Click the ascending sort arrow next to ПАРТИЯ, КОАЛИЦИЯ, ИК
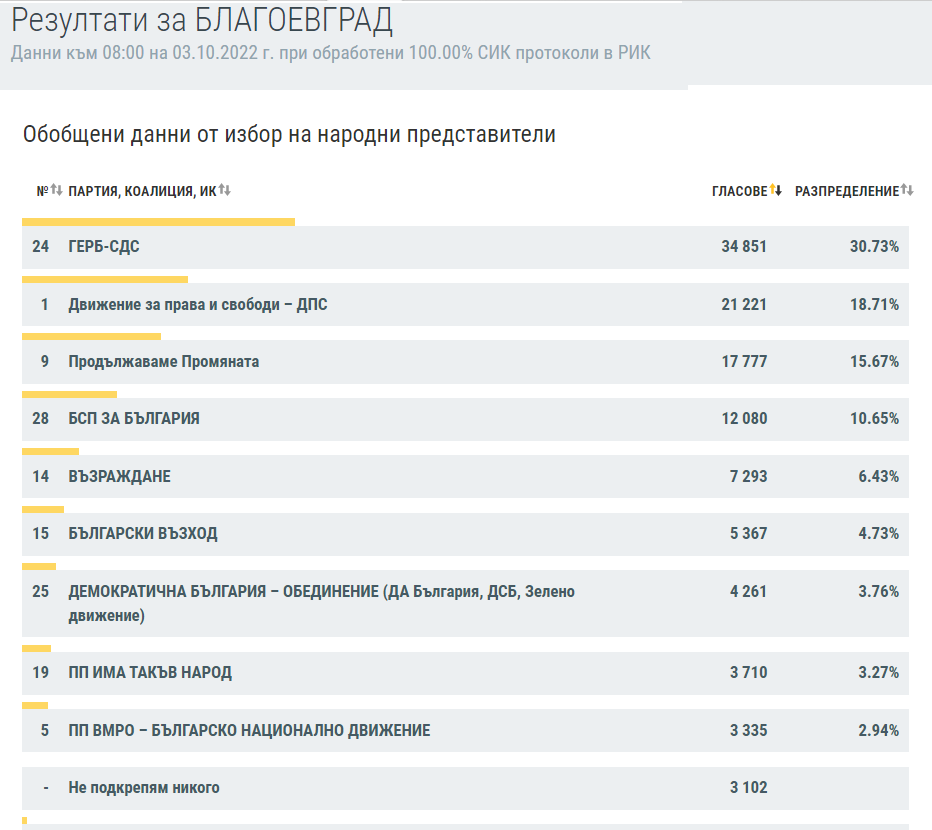The width and height of the screenshot is (932, 830). 219,186
